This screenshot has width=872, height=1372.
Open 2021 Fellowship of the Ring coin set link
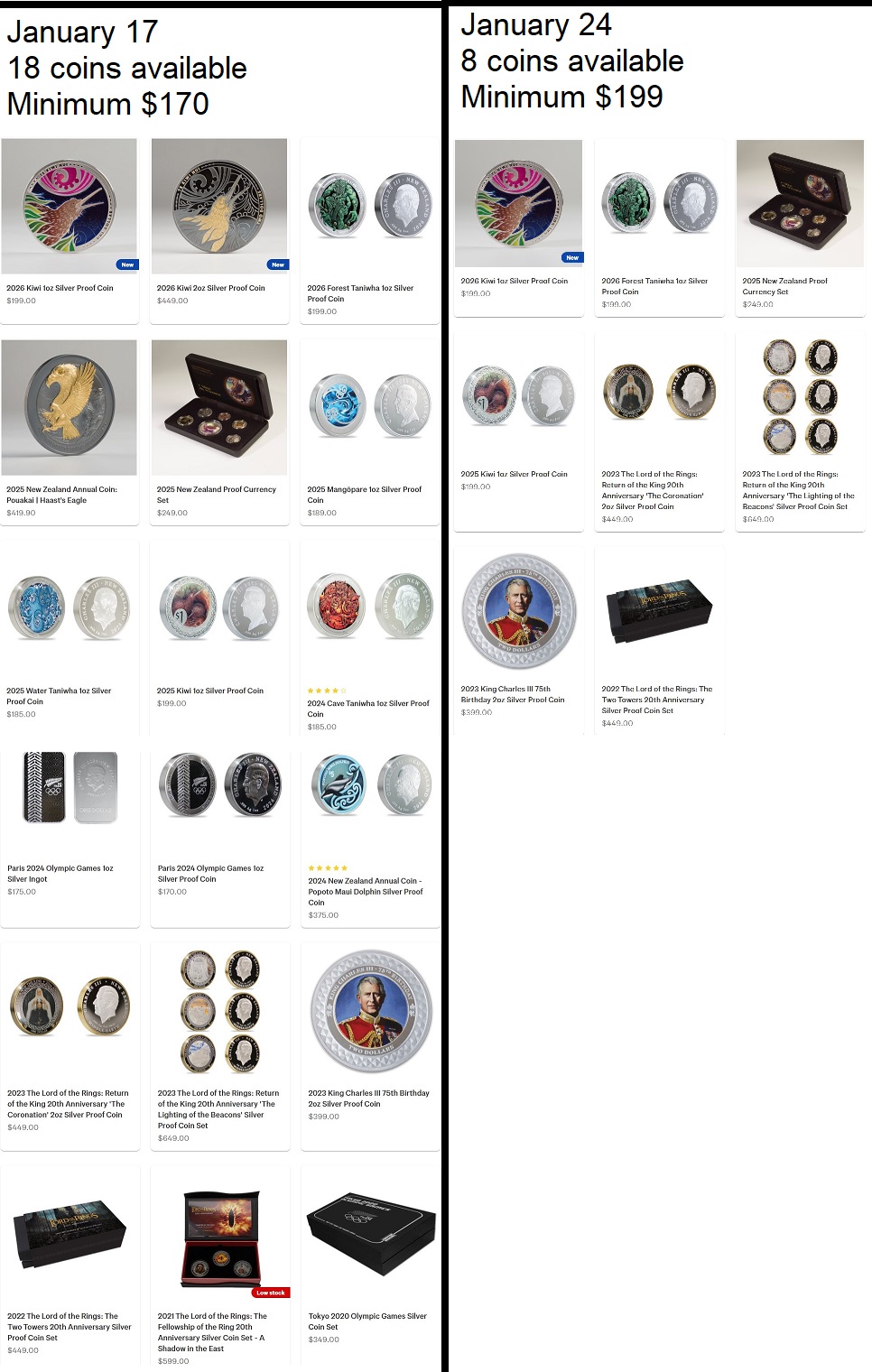point(212,1332)
